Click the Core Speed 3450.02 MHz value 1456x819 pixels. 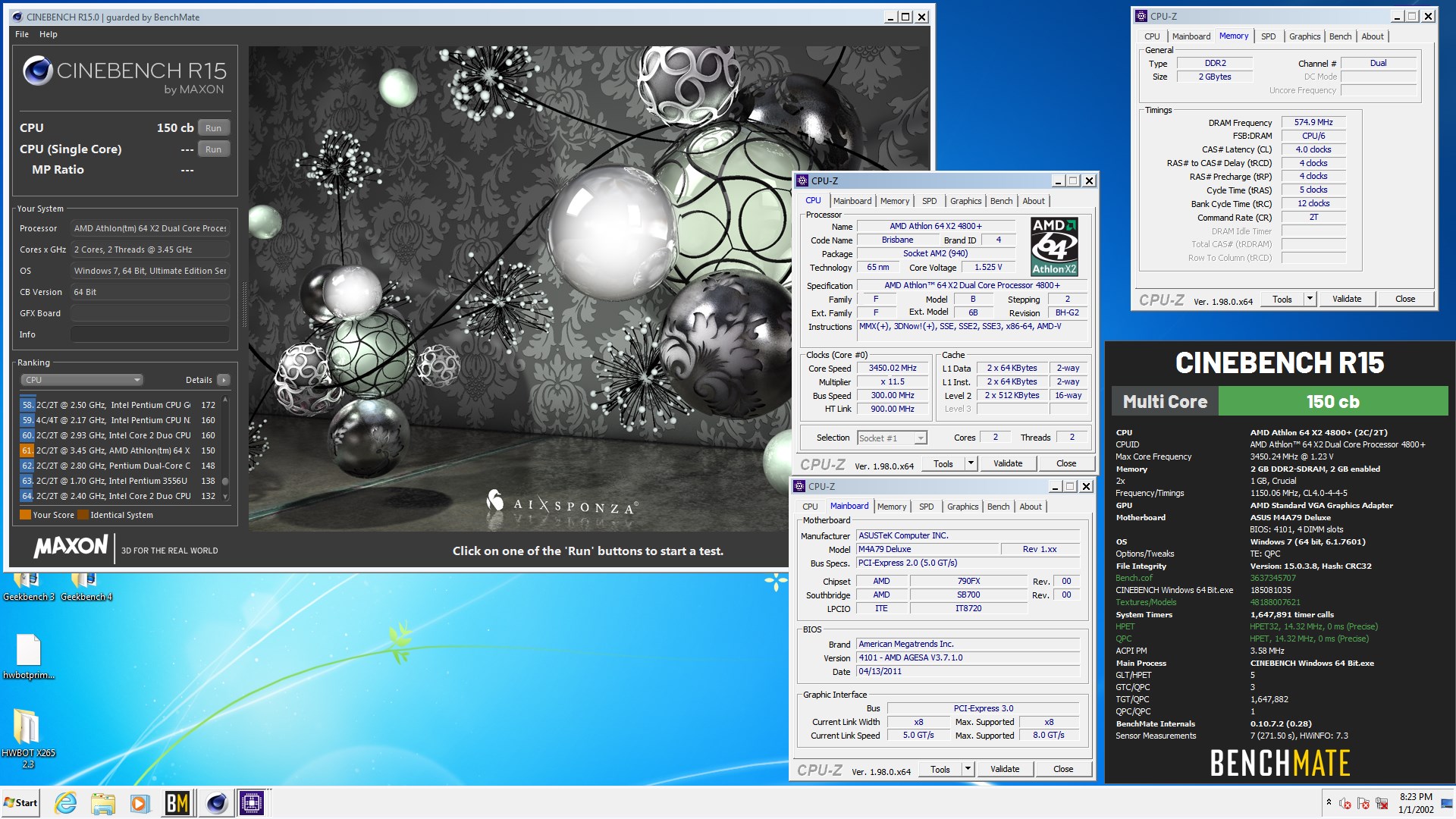(893, 369)
